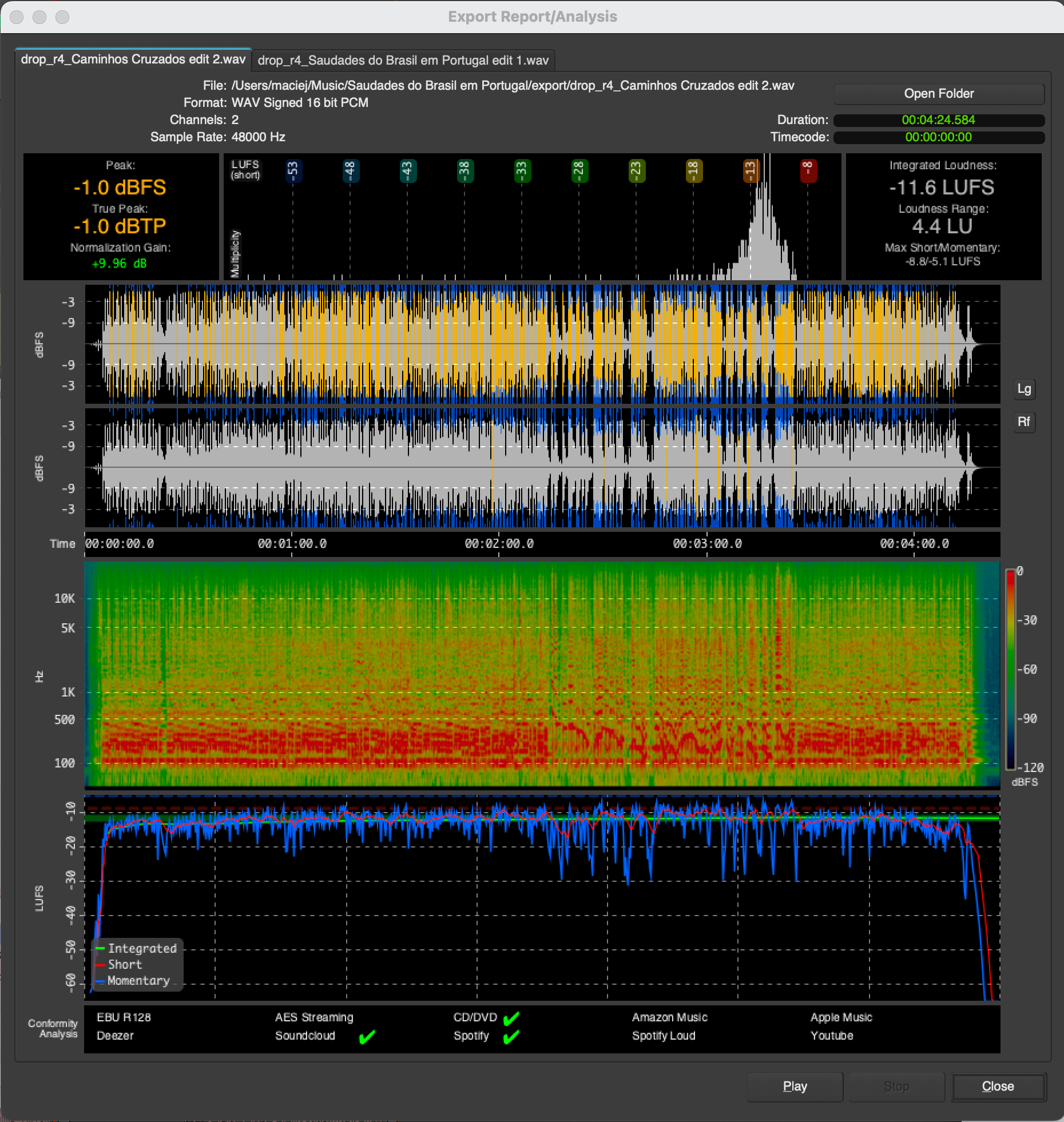Viewport: 1064px width, 1122px height.
Task: Toggle the Lg logarithmic waveform button
Action: [1023, 389]
